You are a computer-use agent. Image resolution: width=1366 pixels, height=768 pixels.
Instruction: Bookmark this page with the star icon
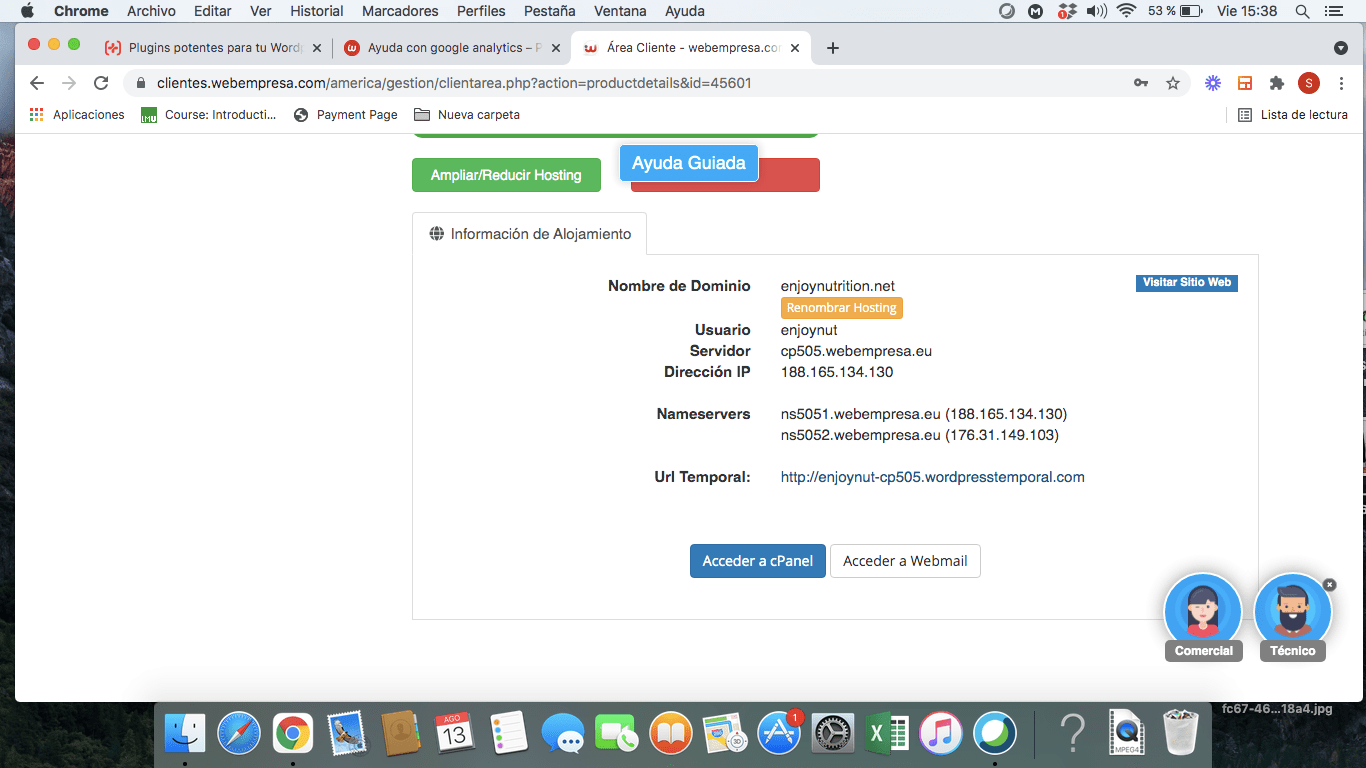pyautogui.click(x=1173, y=83)
